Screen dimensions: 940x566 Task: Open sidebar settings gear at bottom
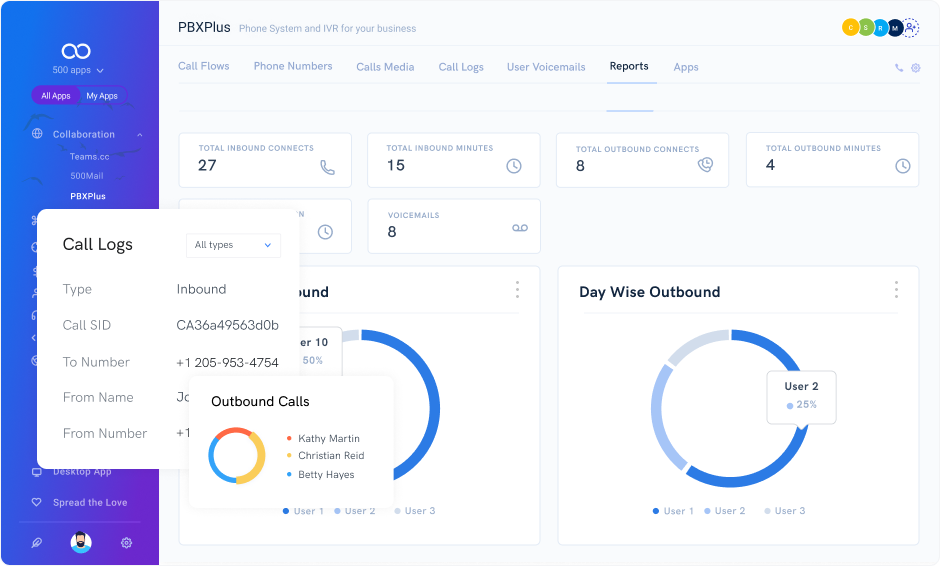tap(126, 542)
